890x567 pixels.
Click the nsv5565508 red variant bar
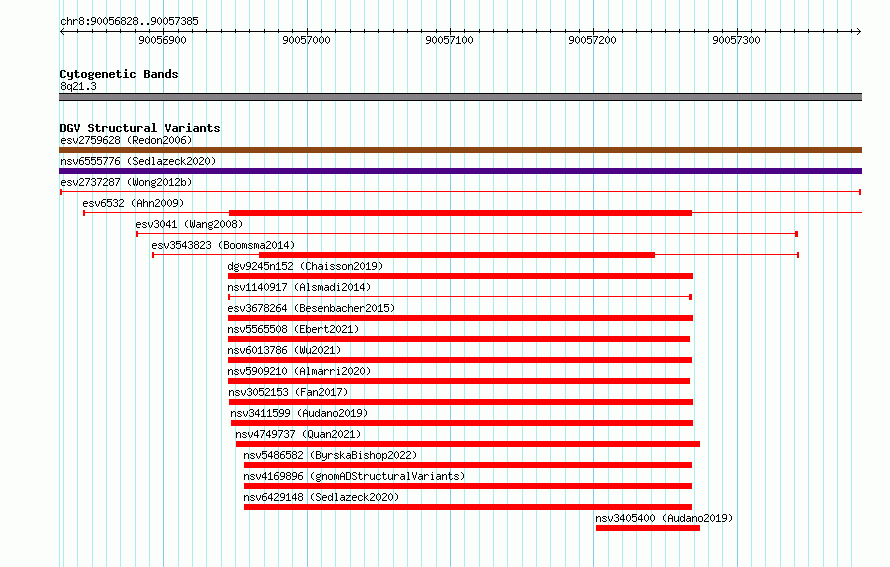click(459, 339)
